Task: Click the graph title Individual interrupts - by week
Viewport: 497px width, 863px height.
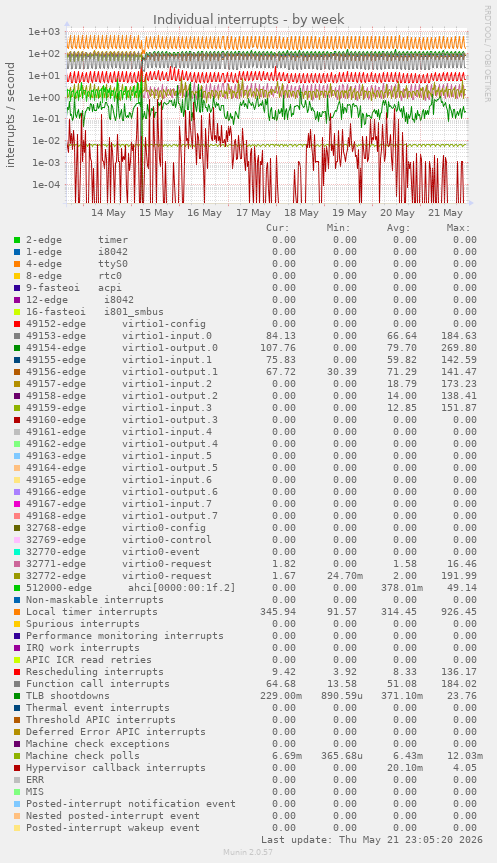Action: click(x=249, y=19)
